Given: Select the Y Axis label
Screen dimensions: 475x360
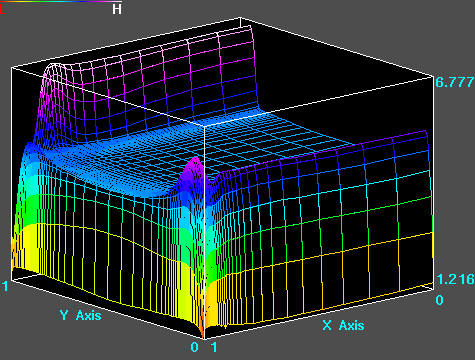Looking at the screenshot, I should coord(81,315).
